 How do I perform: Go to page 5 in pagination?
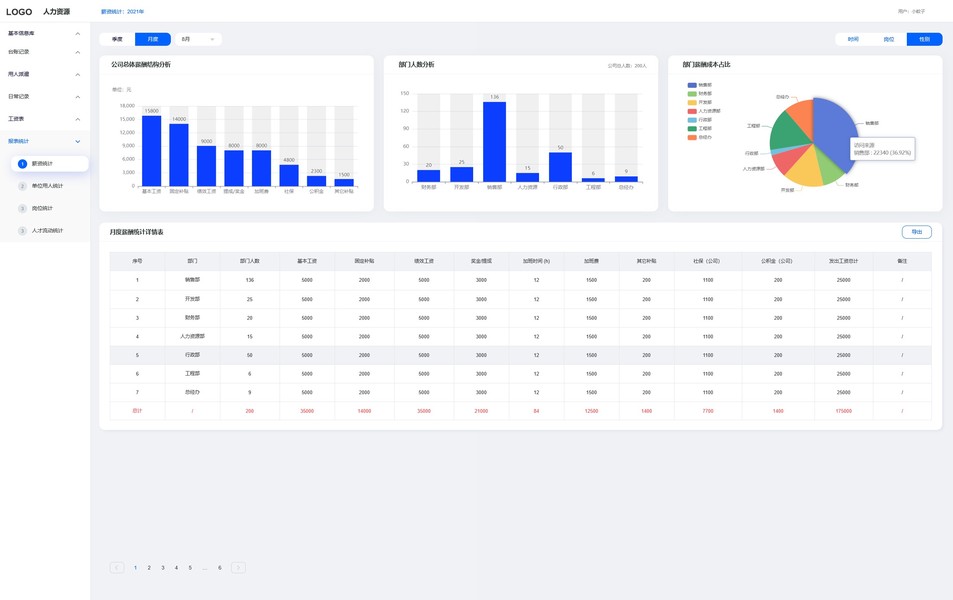190,568
